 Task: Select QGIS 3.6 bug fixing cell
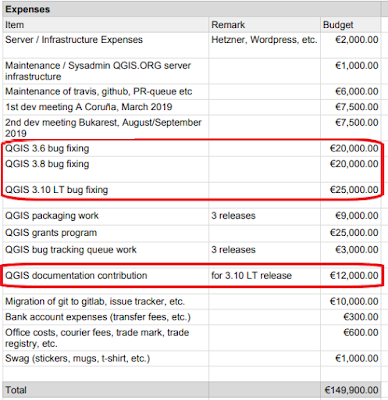pos(106,149)
